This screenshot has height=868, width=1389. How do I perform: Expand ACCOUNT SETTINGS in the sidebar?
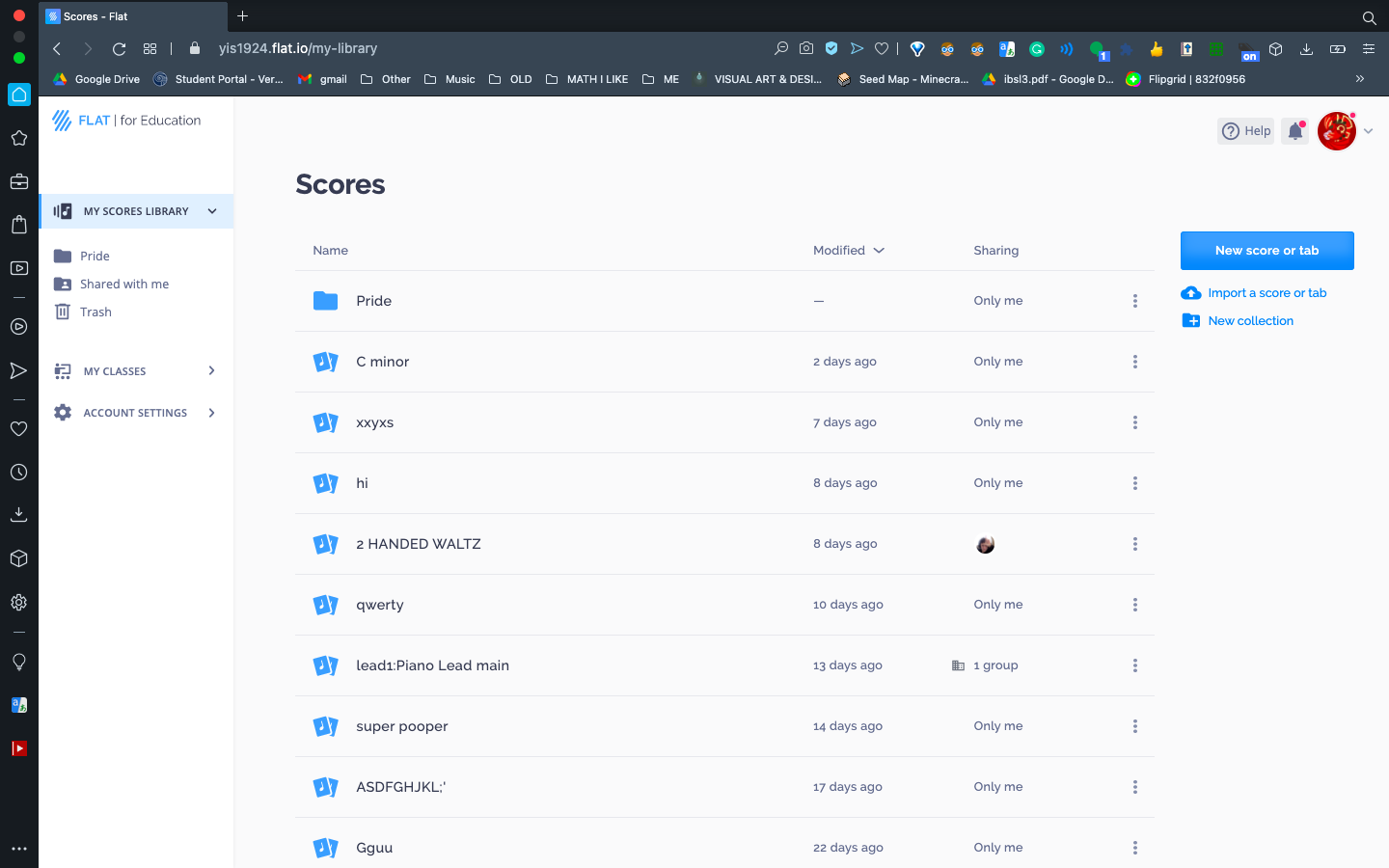tap(211, 412)
